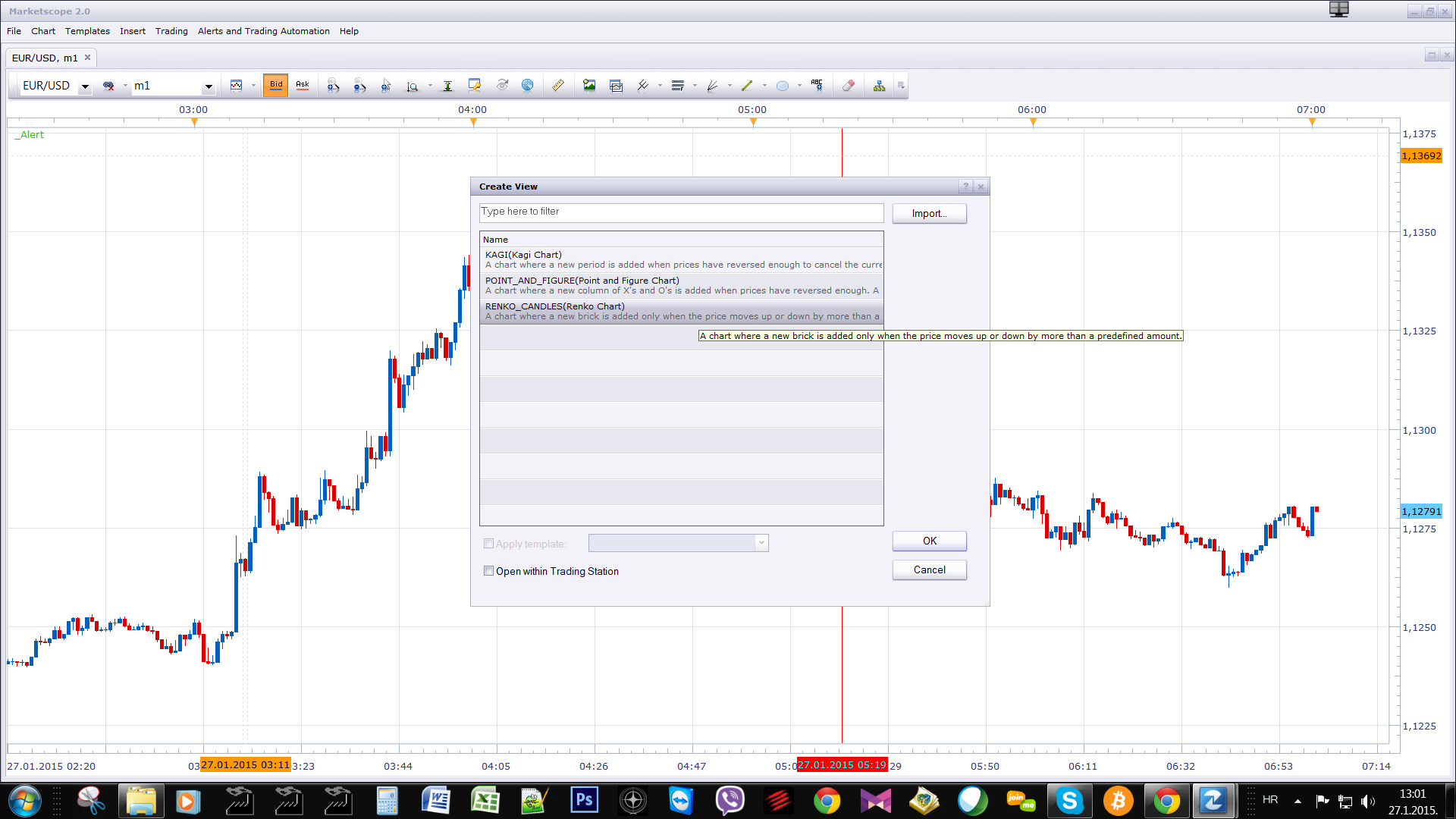1456x819 pixels.
Task: Confirm with the OK button
Action: pos(930,541)
